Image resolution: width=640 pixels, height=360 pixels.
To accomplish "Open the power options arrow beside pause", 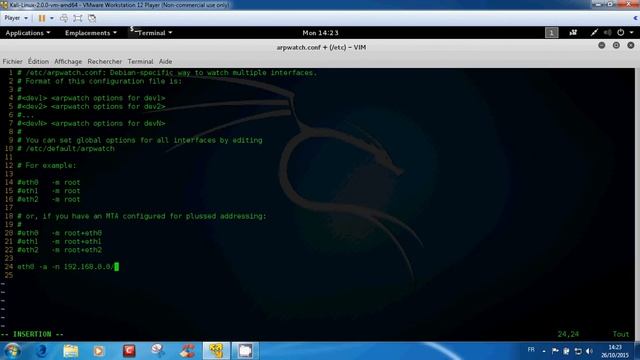I will [x=51, y=18].
